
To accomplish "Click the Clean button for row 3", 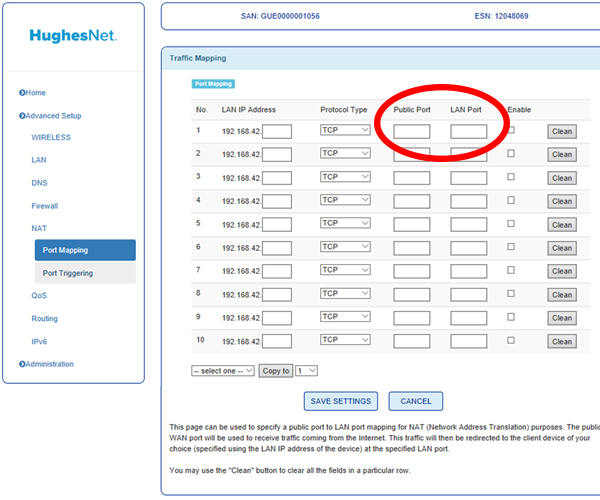I will tap(562, 178).
